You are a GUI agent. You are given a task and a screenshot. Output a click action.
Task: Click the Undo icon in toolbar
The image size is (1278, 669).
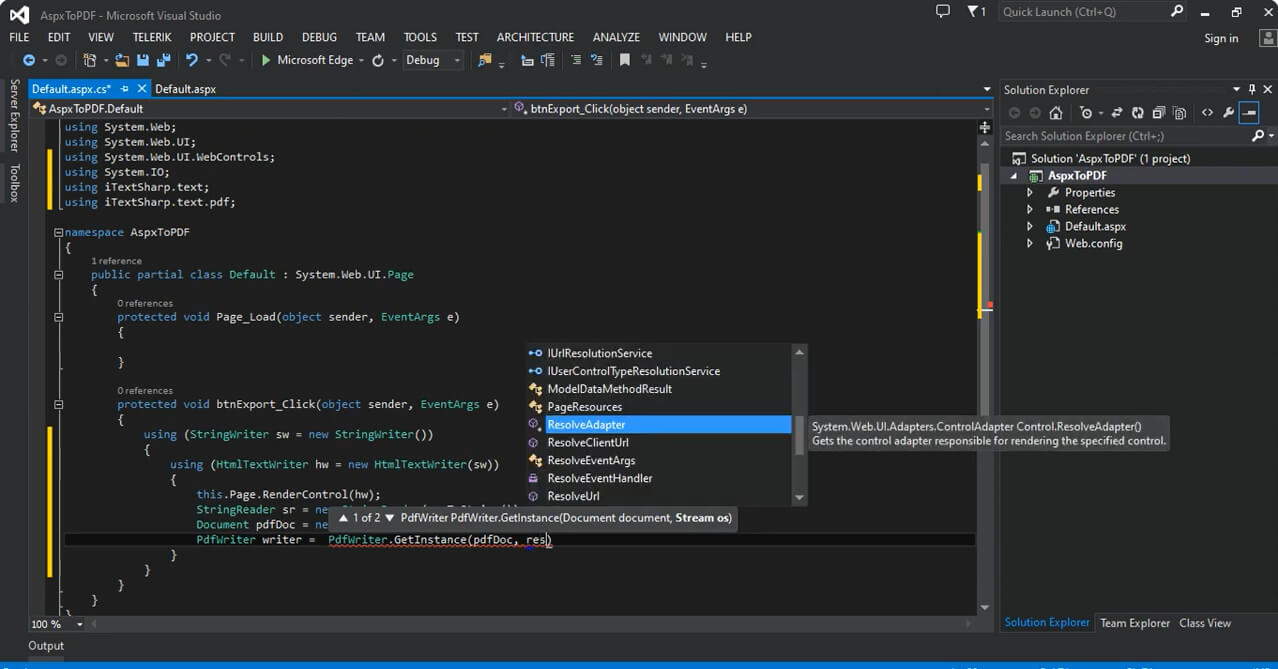192,60
